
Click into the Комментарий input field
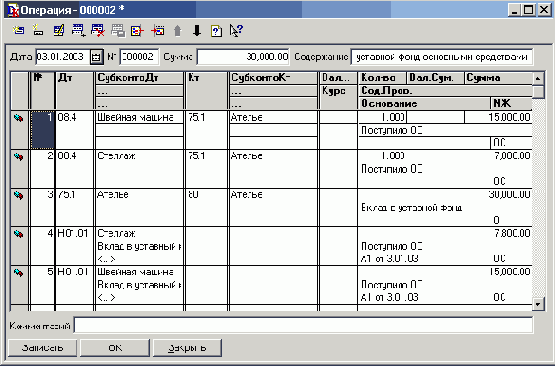click(x=303, y=325)
